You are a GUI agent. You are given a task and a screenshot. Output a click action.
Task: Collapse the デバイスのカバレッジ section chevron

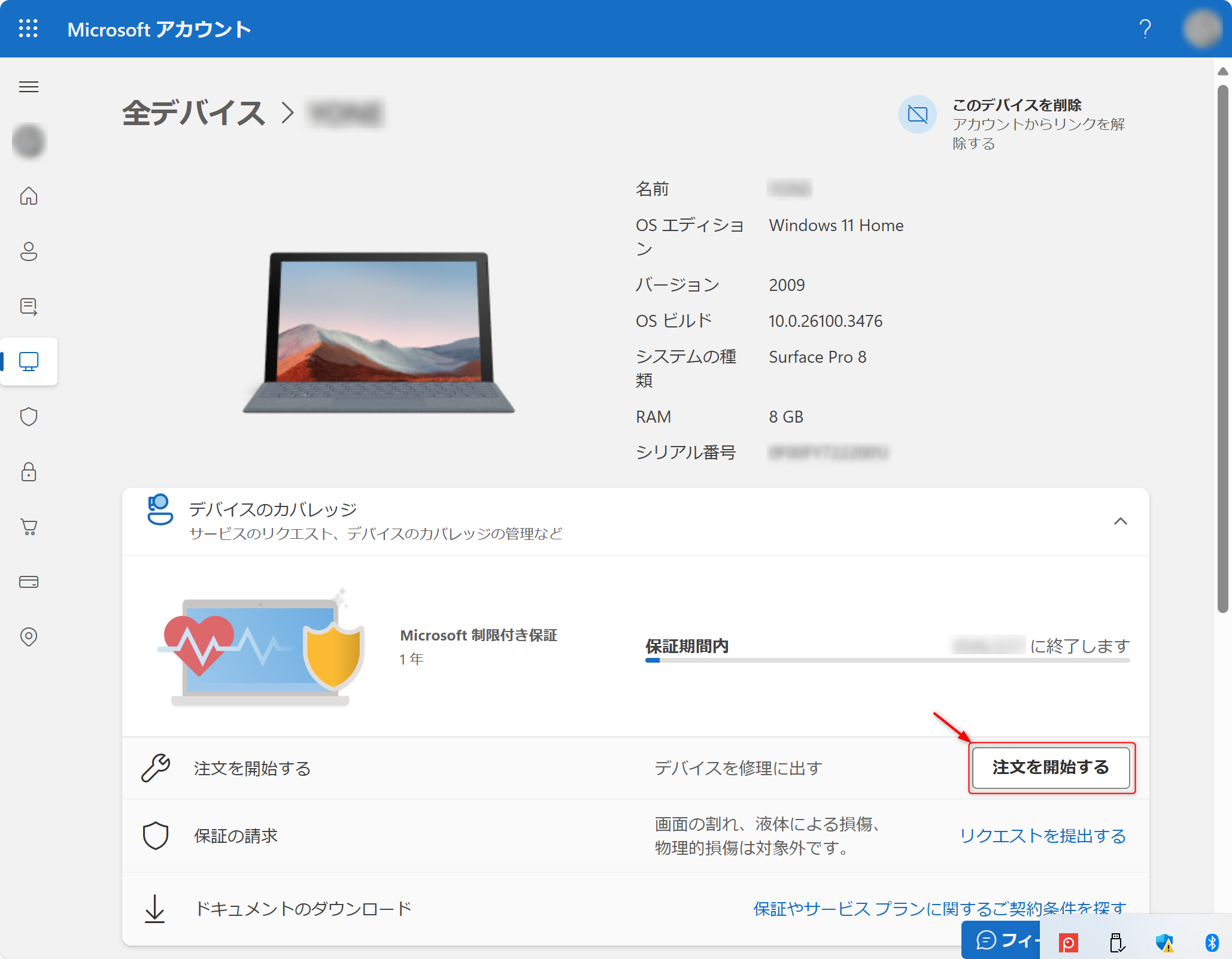coord(1120,521)
